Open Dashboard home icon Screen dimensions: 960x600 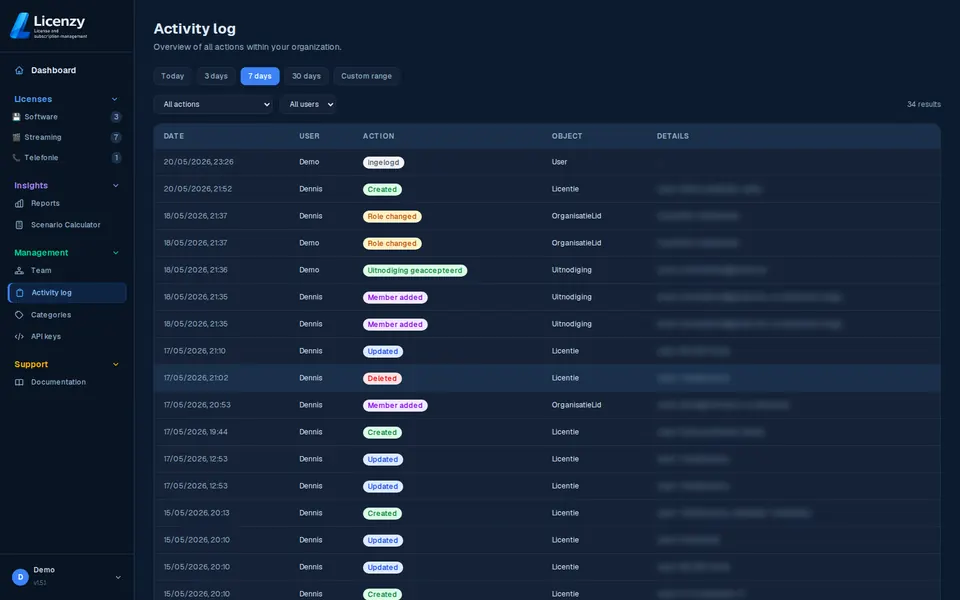[x=19, y=70]
